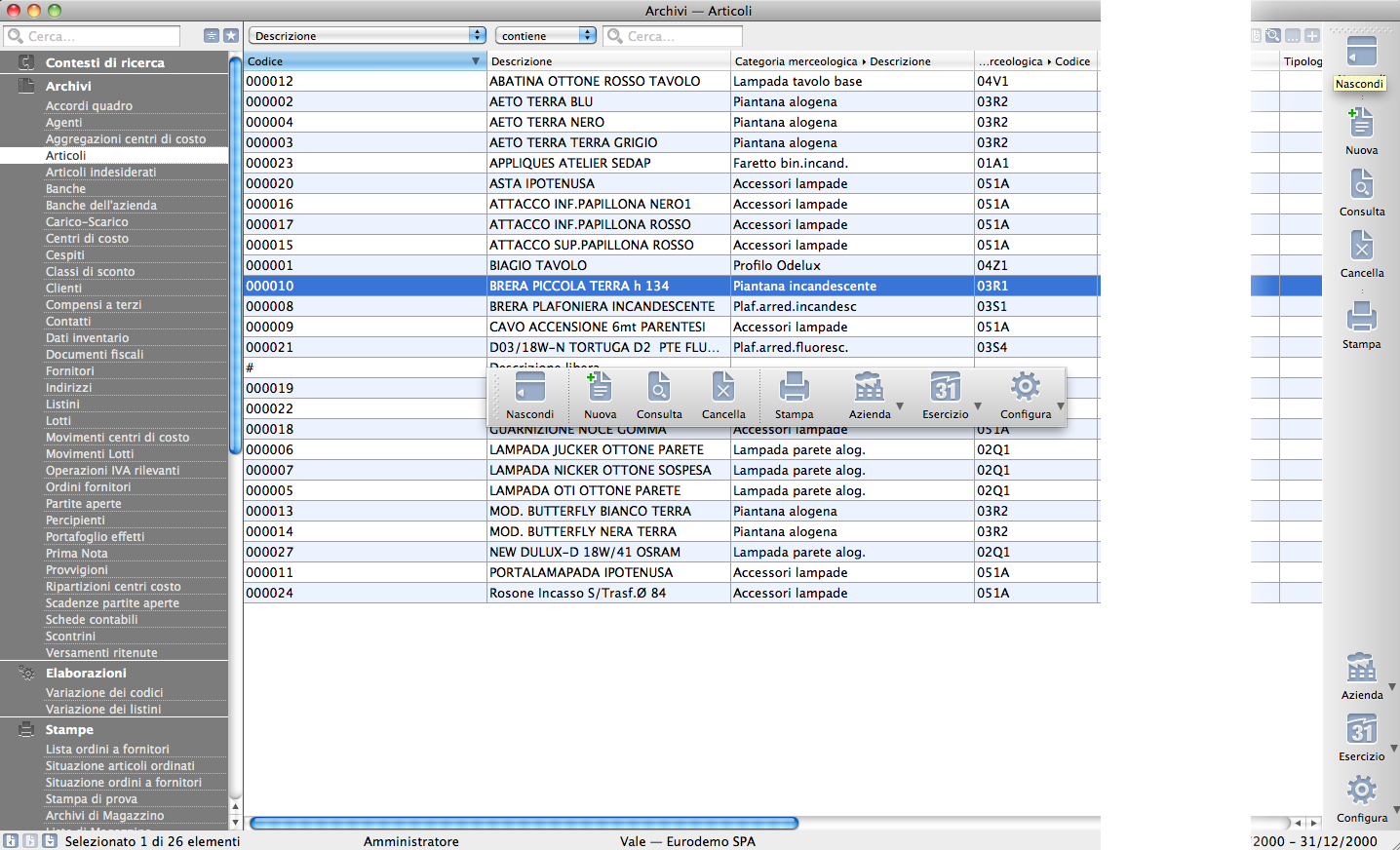Image resolution: width=1400 pixels, height=850 pixels.
Task: Expand the Esercizio dropdown arrow in floating toolbar
Action: point(978,406)
